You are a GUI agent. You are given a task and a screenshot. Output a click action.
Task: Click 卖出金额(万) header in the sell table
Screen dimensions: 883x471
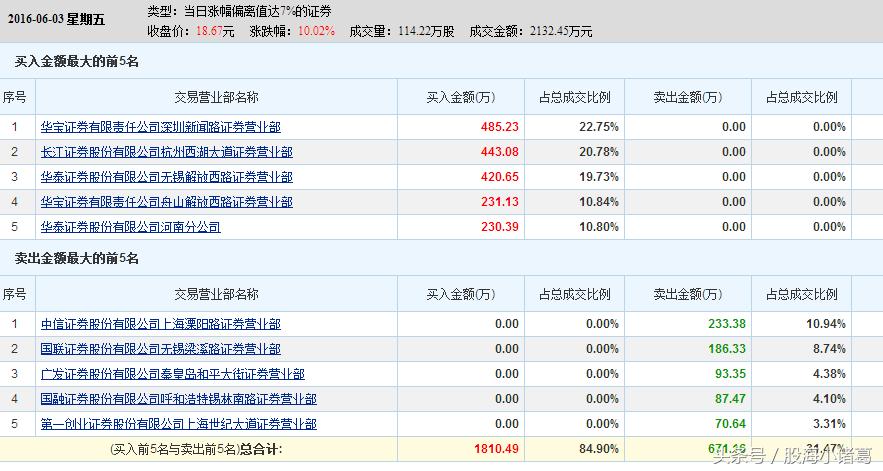688,294
